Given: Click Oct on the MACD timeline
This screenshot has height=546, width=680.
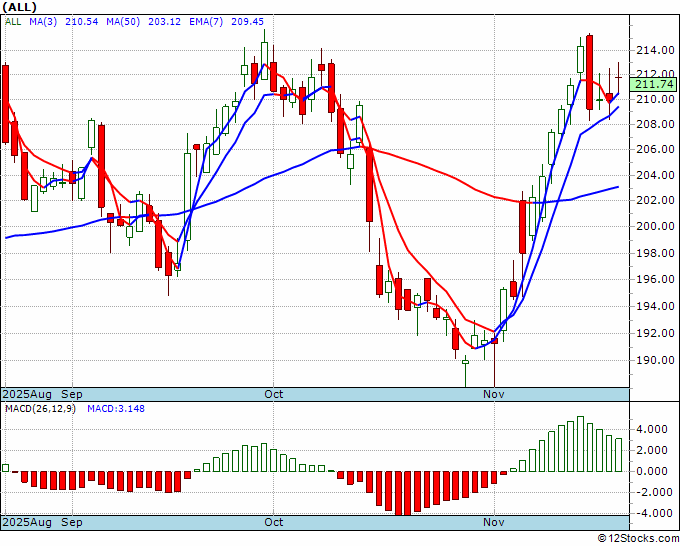Looking at the screenshot, I should [274, 522].
